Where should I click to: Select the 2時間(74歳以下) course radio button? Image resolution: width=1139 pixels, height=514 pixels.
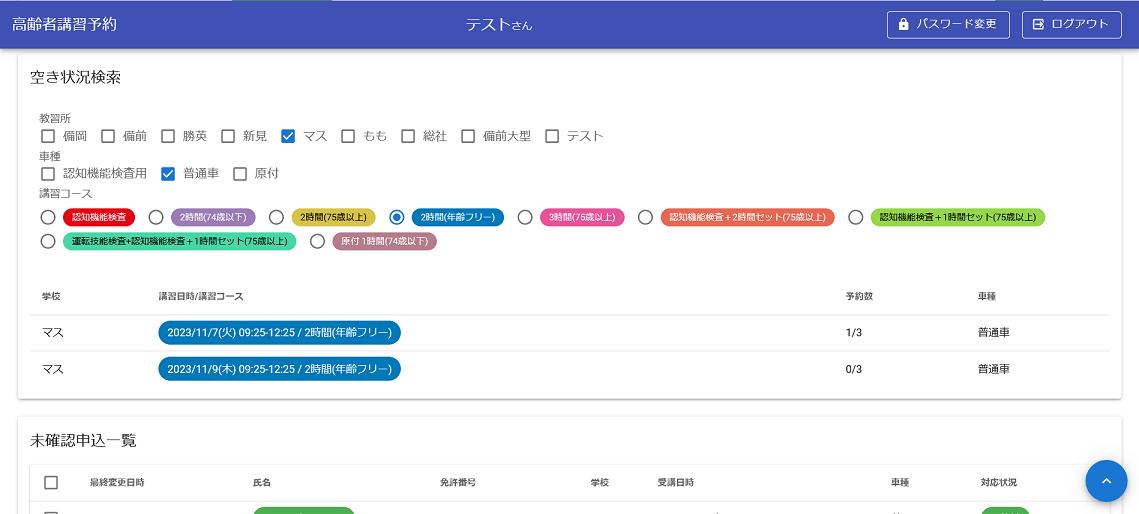click(156, 217)
